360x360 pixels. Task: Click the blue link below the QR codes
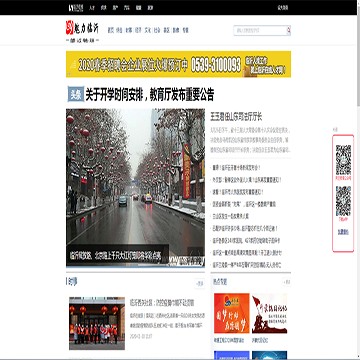pyautogui.click(x=343, y=232)
